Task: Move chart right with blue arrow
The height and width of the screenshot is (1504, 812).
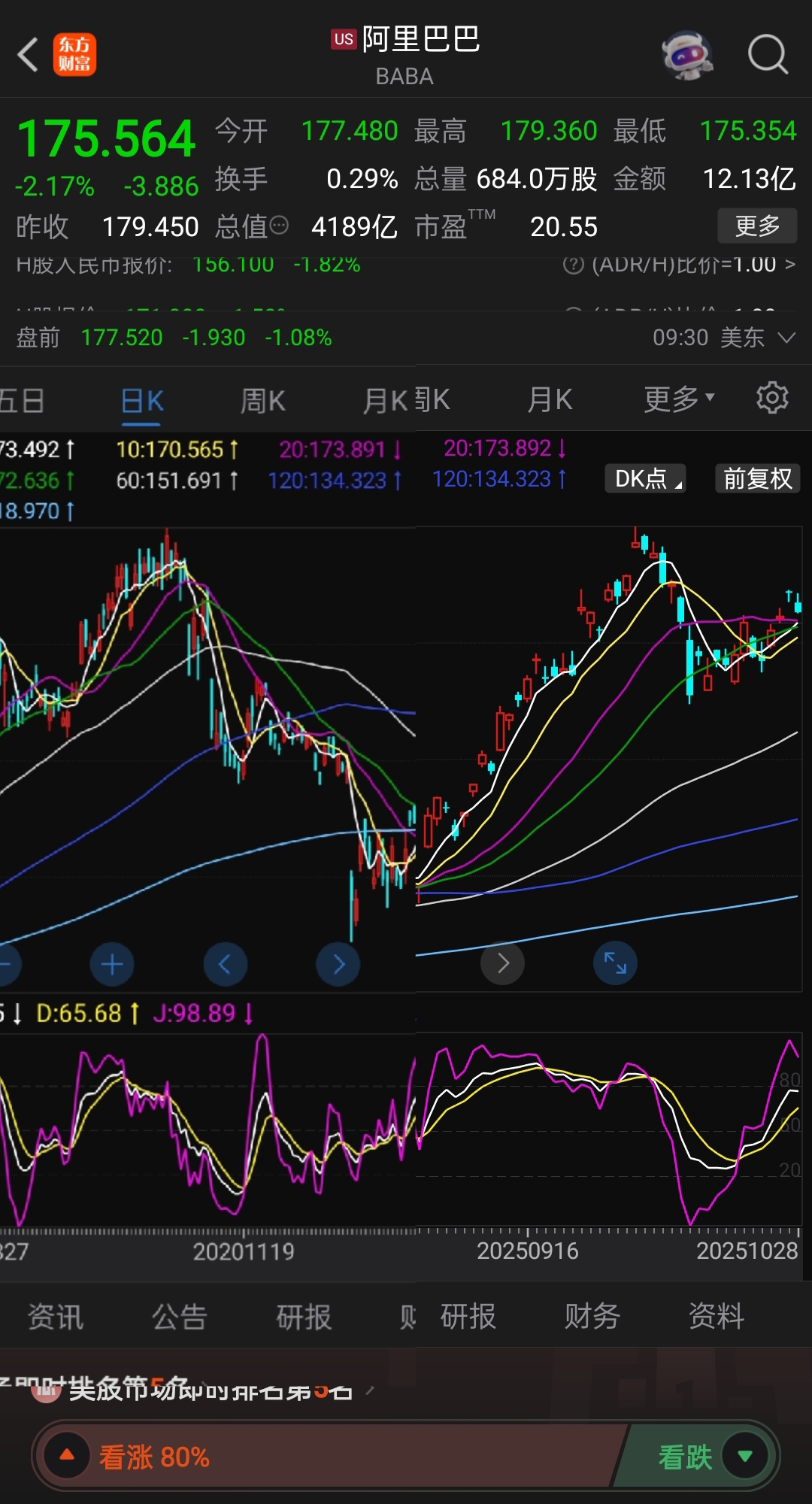Action: coord(338,964)
